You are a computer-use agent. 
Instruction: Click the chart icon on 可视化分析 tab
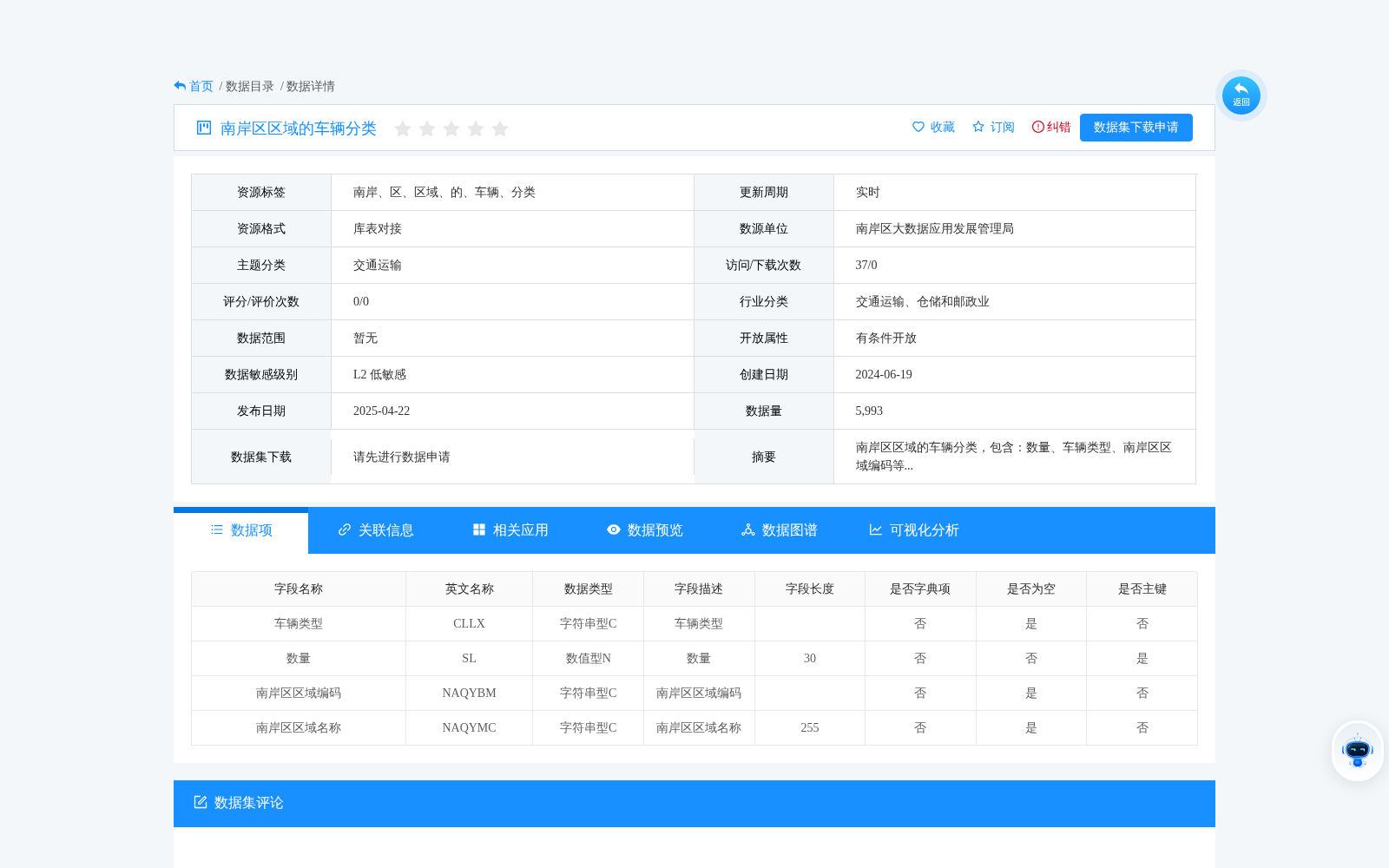click(x=876, y=529)
